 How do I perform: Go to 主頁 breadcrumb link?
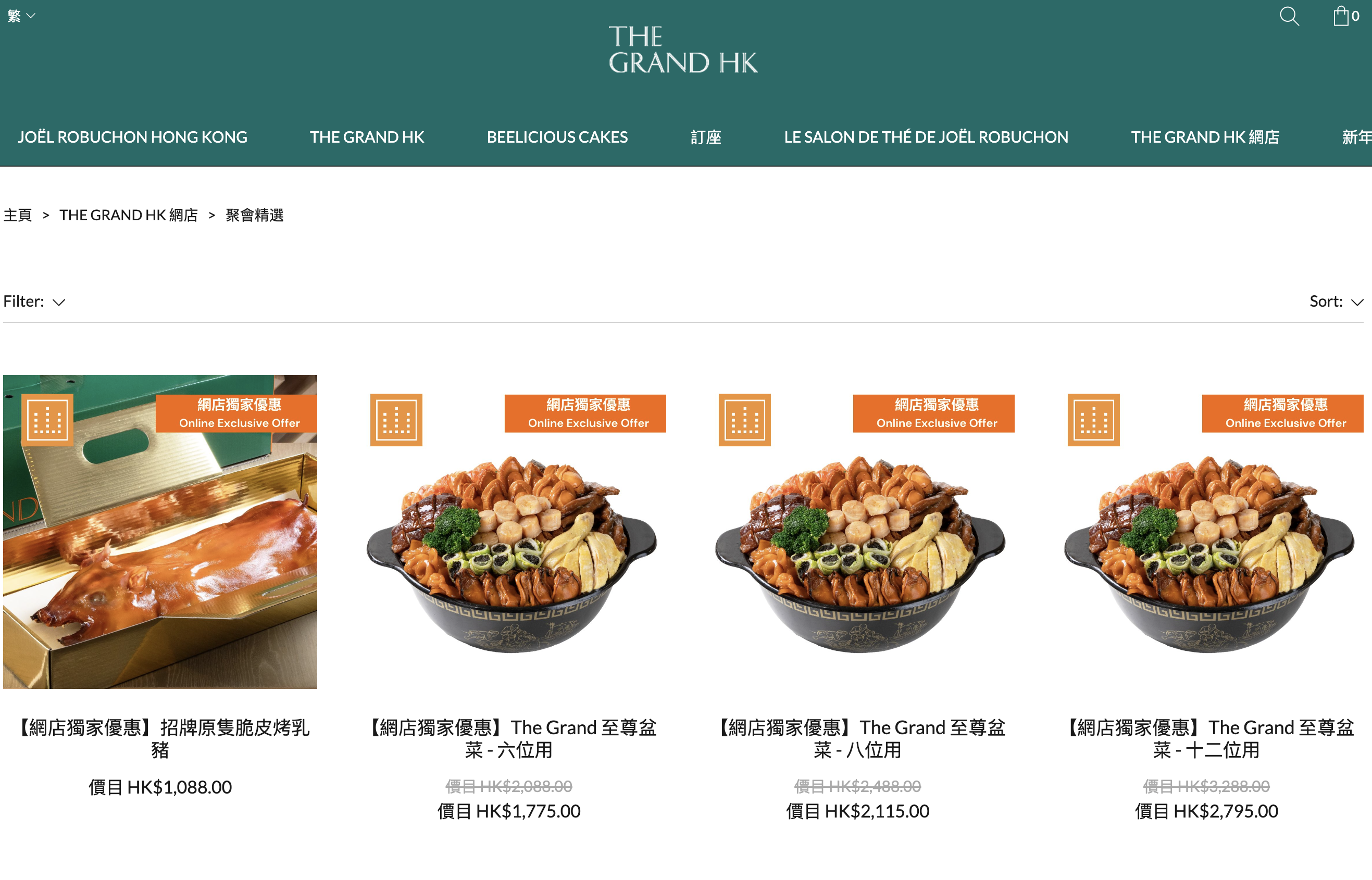tap(18, 215)
